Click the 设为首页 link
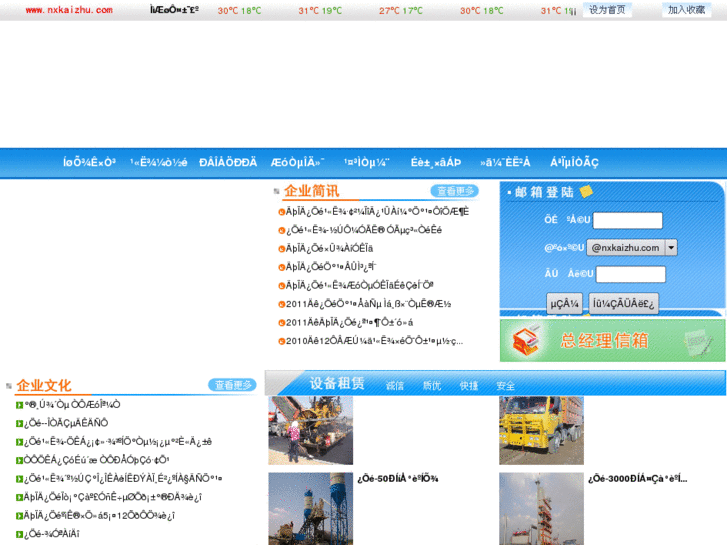Image resolution: width=727 pixels, height=545 pixels. (x=607, y=10)
